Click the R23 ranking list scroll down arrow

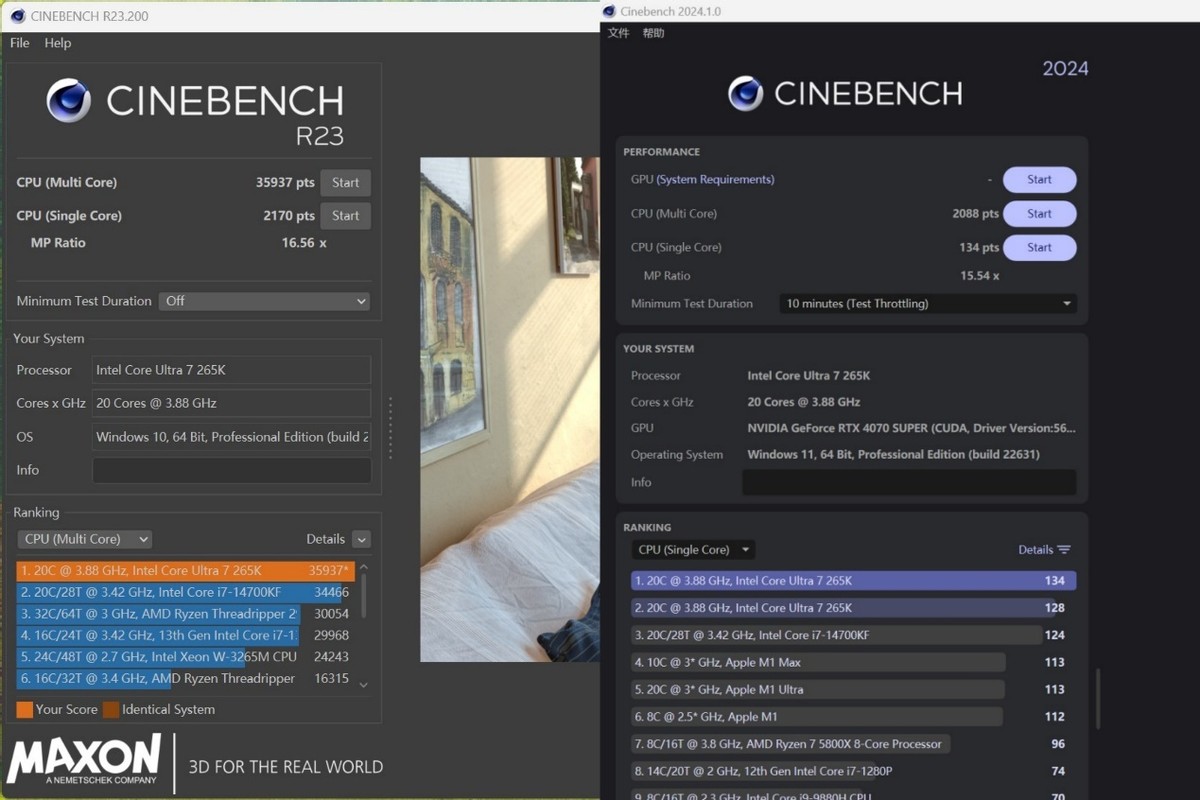click(363, 685)
